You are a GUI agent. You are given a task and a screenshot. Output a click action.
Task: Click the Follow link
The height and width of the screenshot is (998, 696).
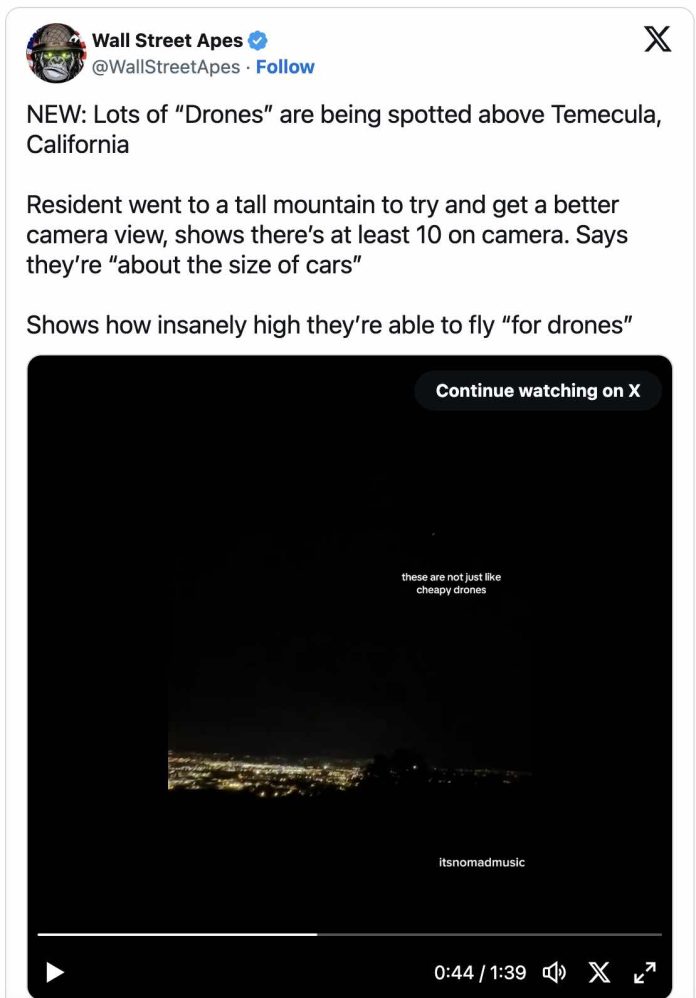(285, 67)
